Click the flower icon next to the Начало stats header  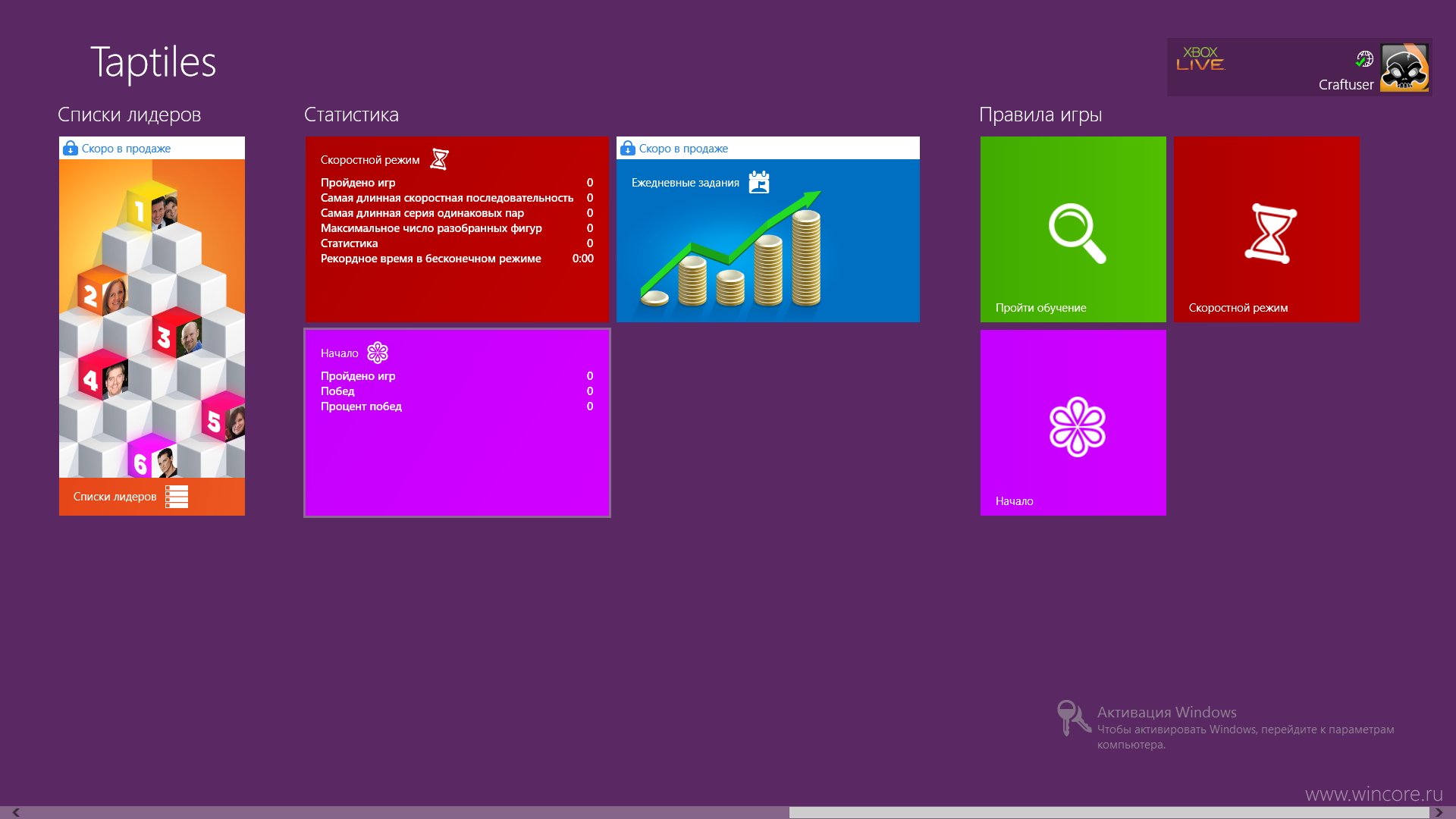(x=378, y=353)
